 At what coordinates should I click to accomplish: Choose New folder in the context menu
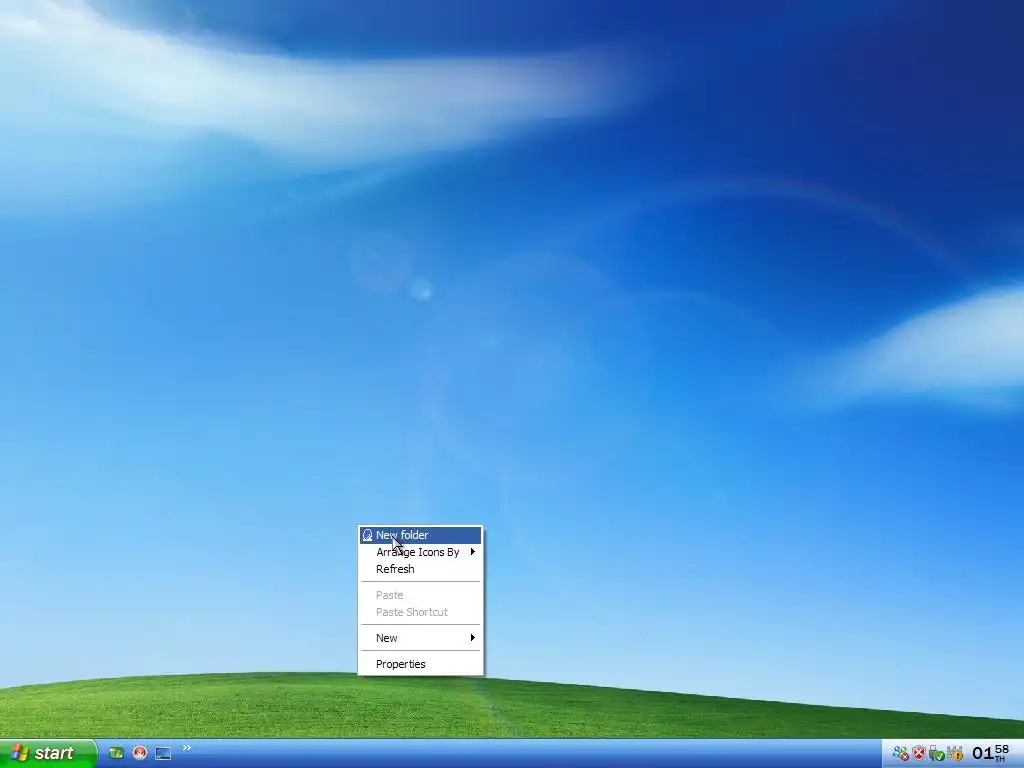pos(420,535)
